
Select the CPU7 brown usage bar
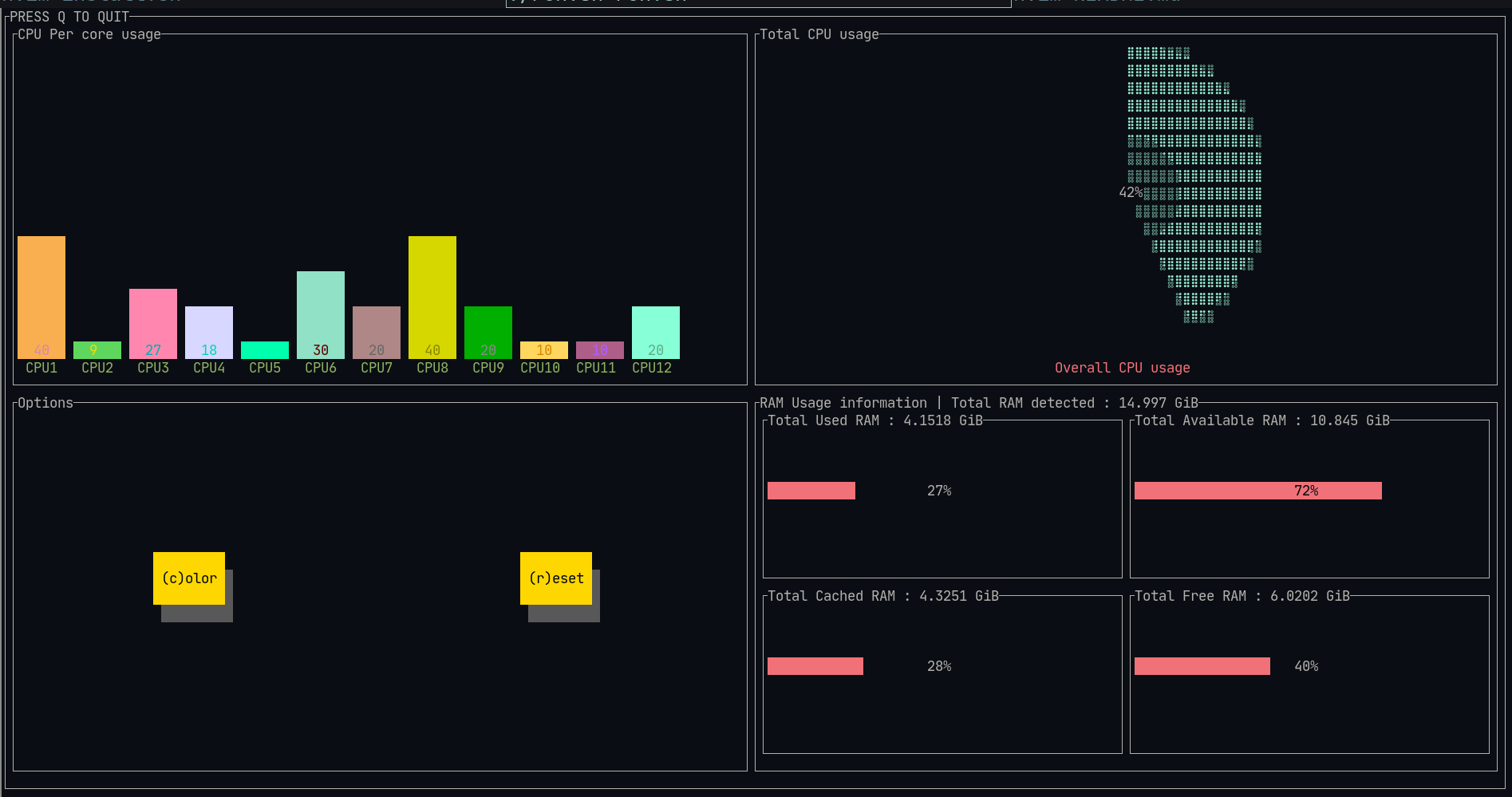click(x=377, y=333)
